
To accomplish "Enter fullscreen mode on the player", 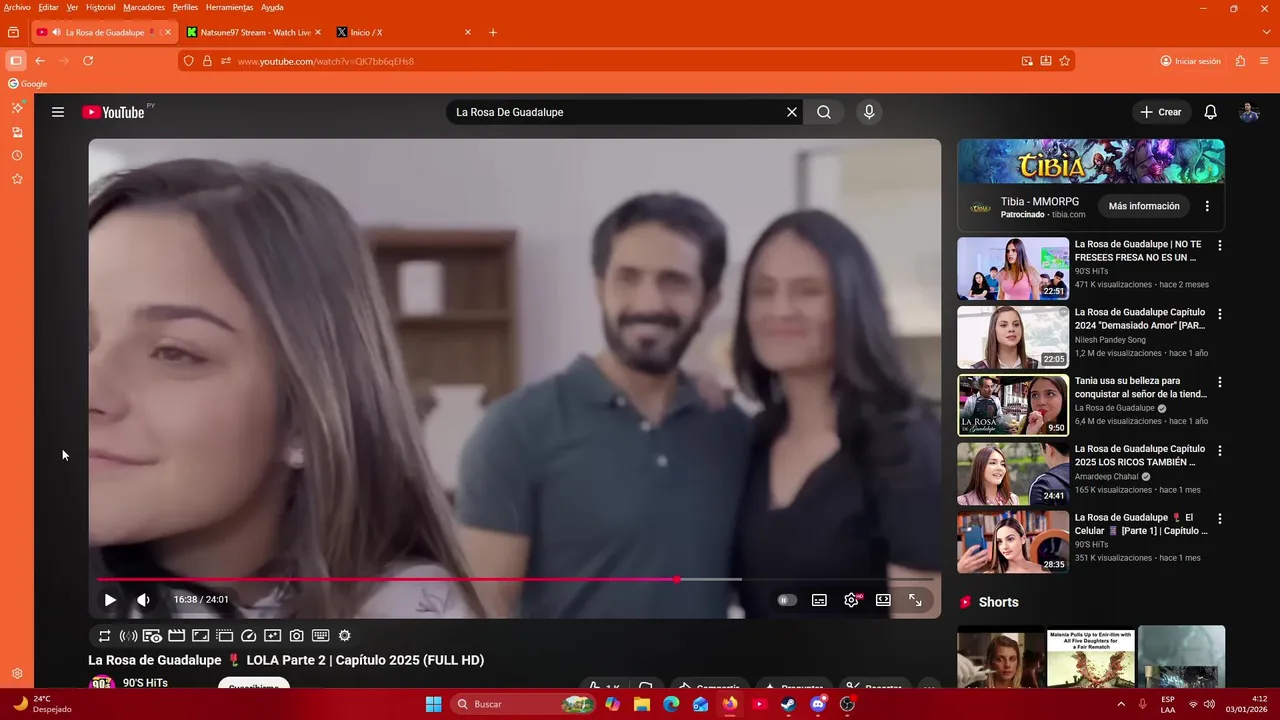I will (x=915, y=600).
